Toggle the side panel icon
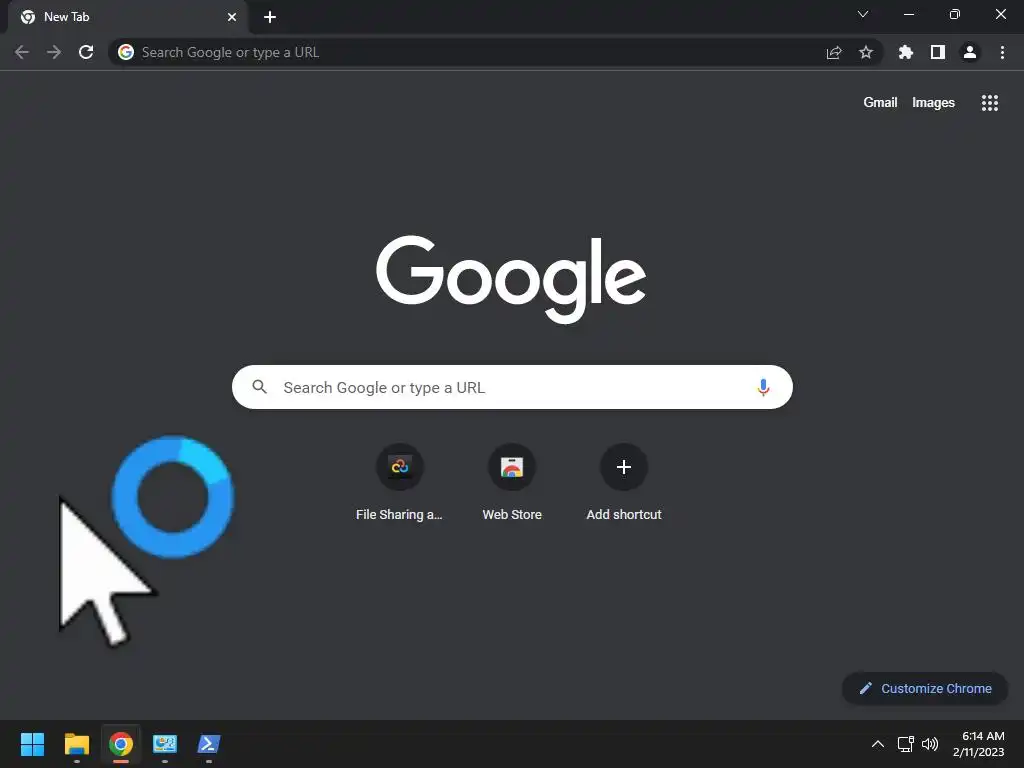The height and width of the screenshot is (768, 1024). pyautogui.click(x=938, y=52)
